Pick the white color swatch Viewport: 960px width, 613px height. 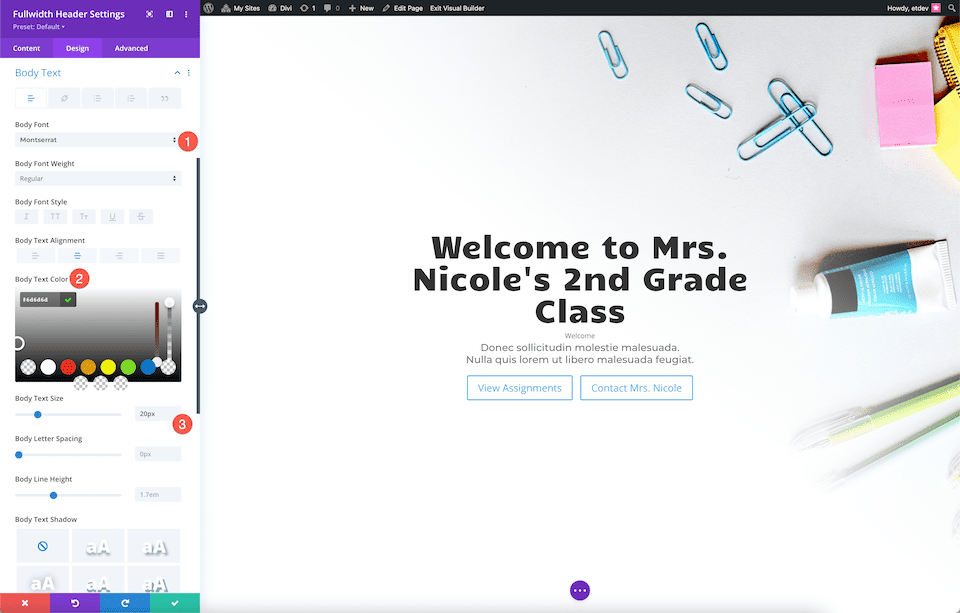pos(48,367)
